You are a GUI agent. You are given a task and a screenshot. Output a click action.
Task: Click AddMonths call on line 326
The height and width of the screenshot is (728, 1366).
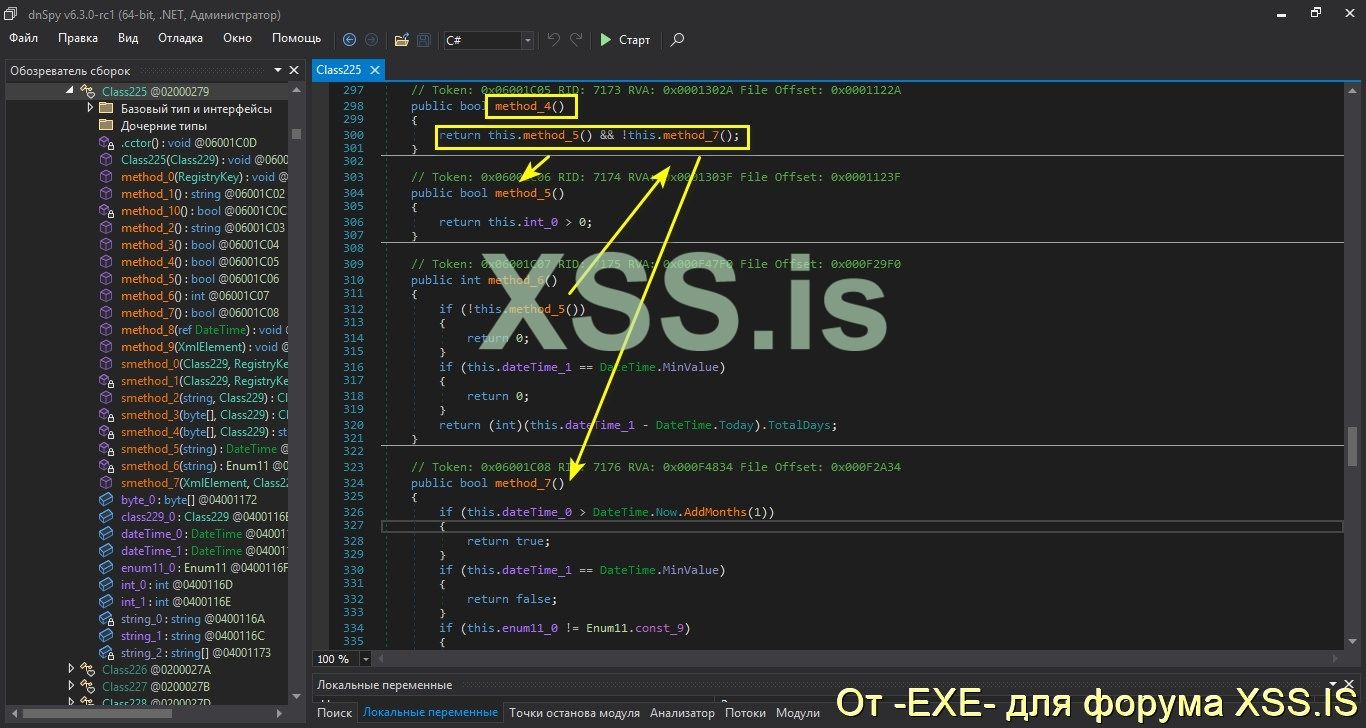(x=715, y=512)
